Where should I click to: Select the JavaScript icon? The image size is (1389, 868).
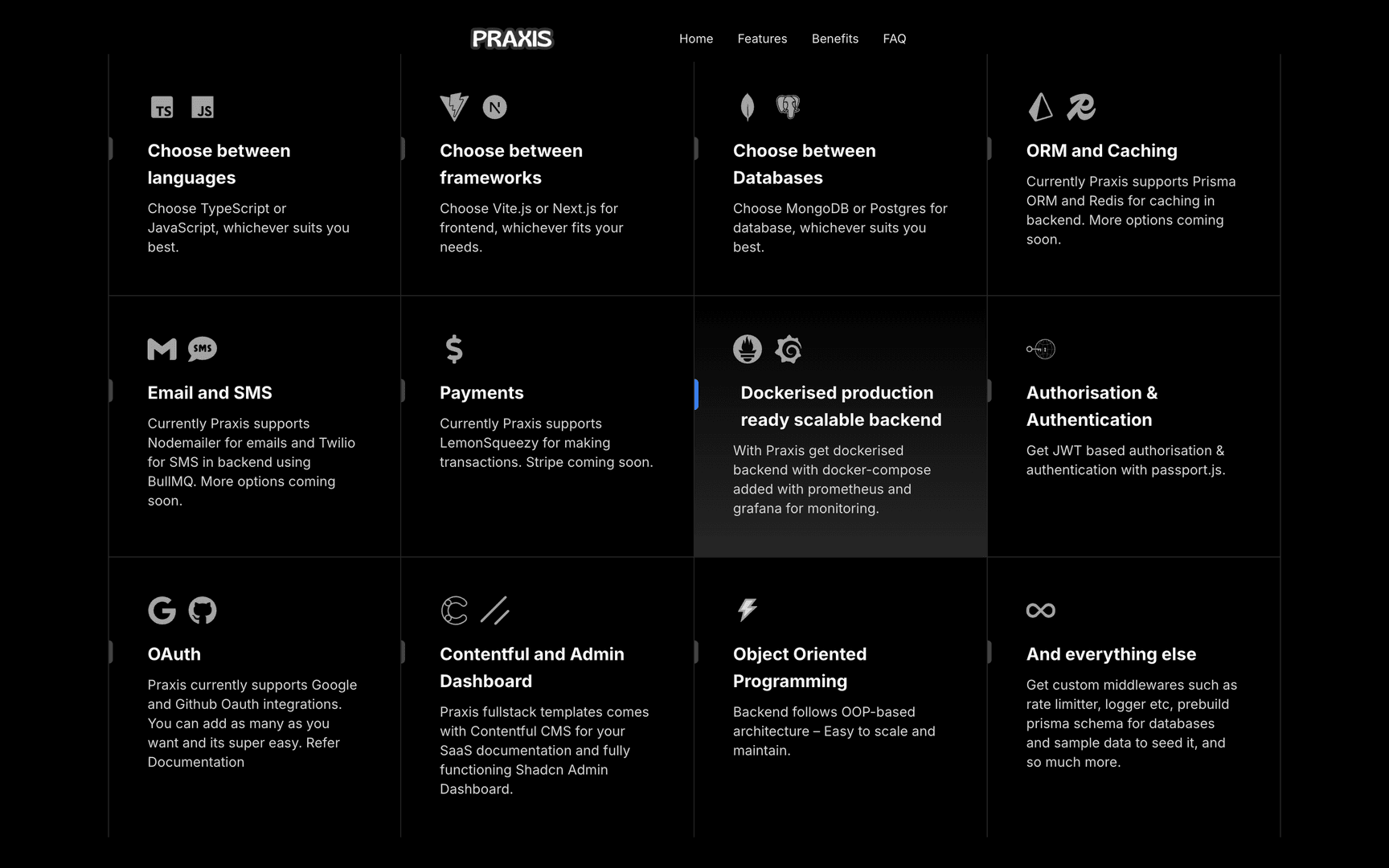[203, 107]
